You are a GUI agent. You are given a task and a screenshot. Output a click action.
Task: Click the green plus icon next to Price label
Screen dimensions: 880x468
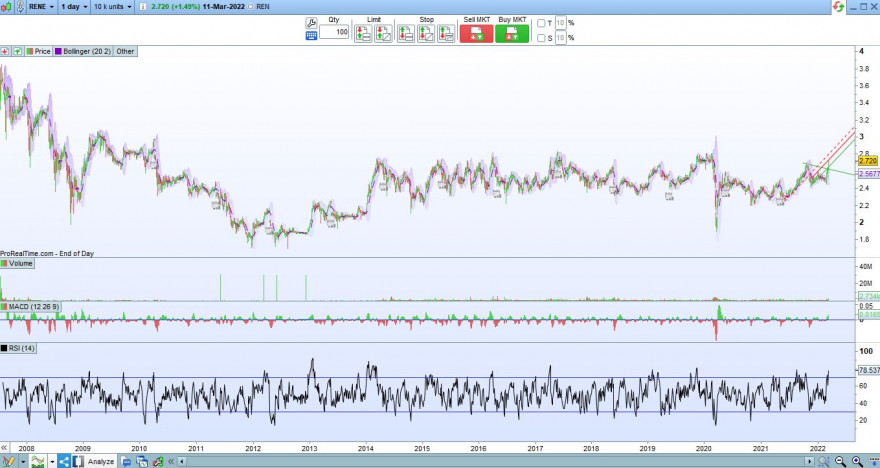click(x=18, y=51)
